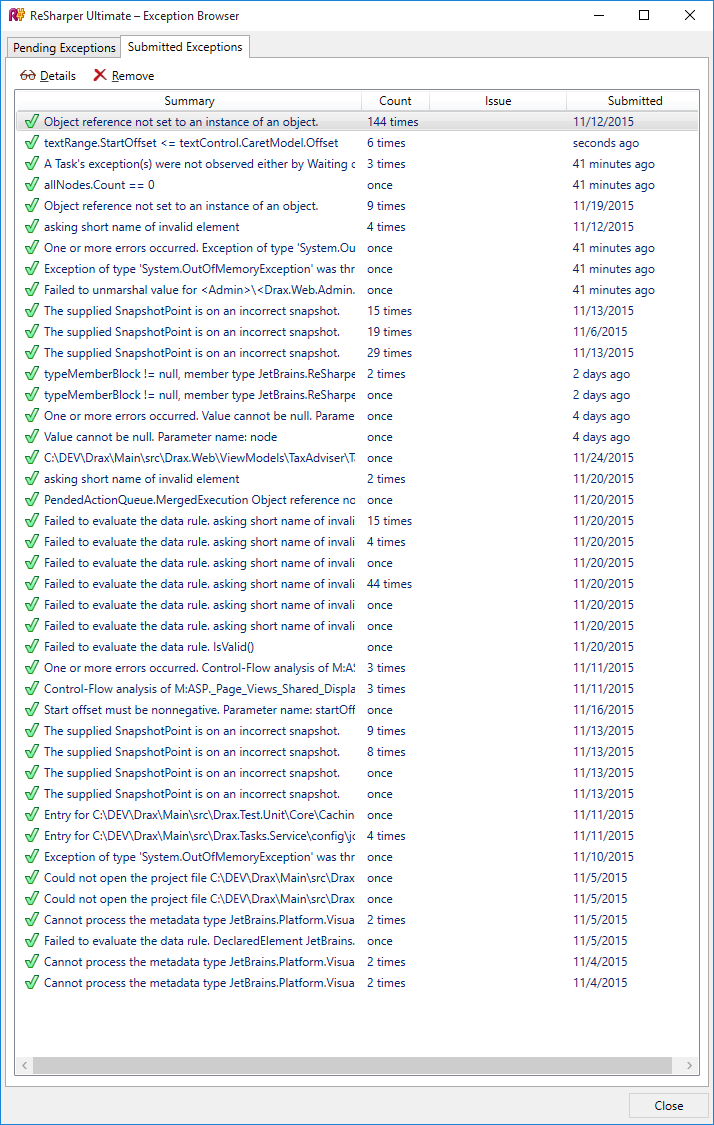Click green check icon for textRange.StartOffset row
The image size is (714, 1125).
tap(32, 143)
